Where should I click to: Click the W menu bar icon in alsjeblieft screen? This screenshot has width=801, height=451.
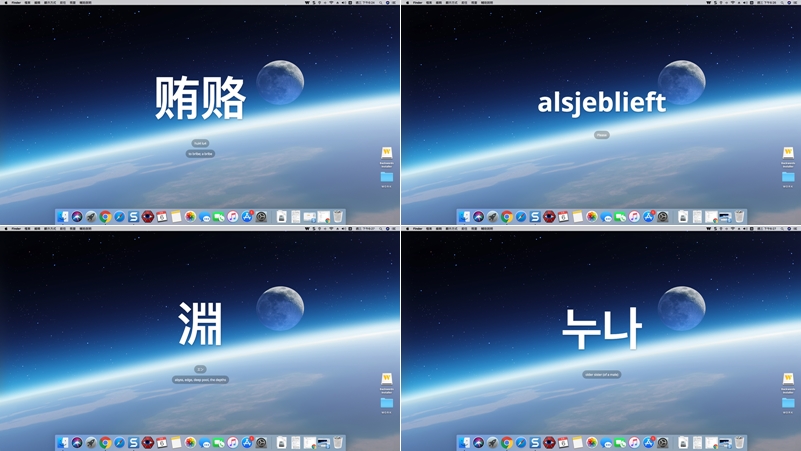click(709, 3)
